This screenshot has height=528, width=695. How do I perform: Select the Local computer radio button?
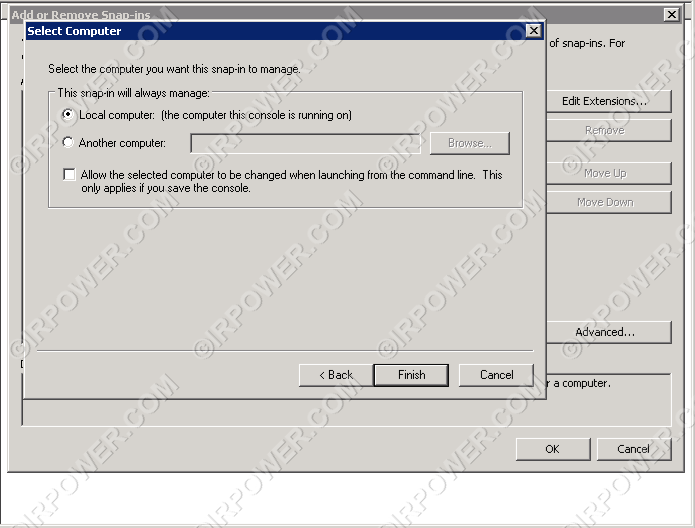point(68,115)
